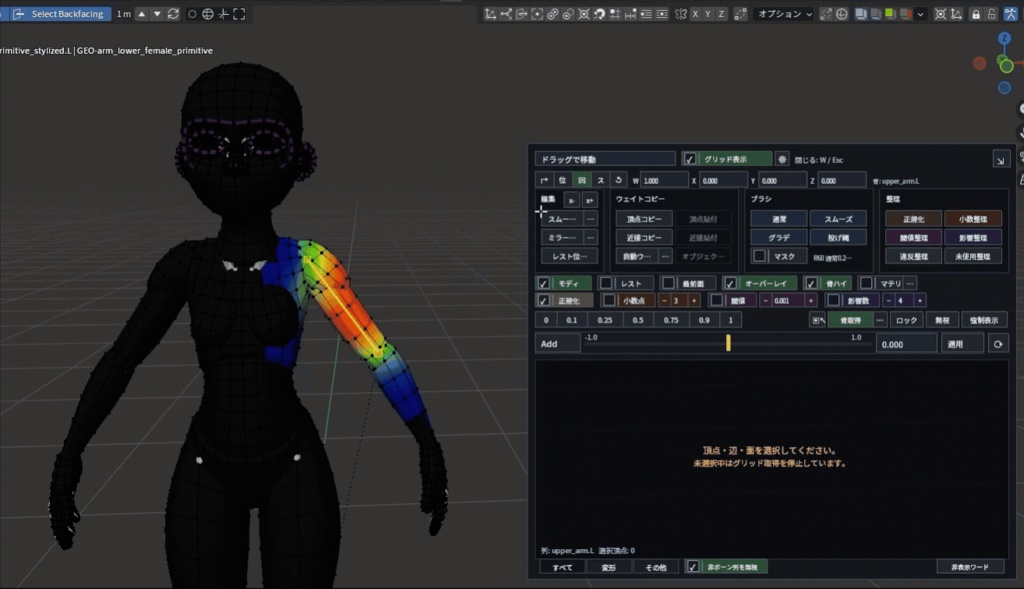Click the bone picker icon before 骨取得
This screenshot has height=589, width=1024.
818,320
